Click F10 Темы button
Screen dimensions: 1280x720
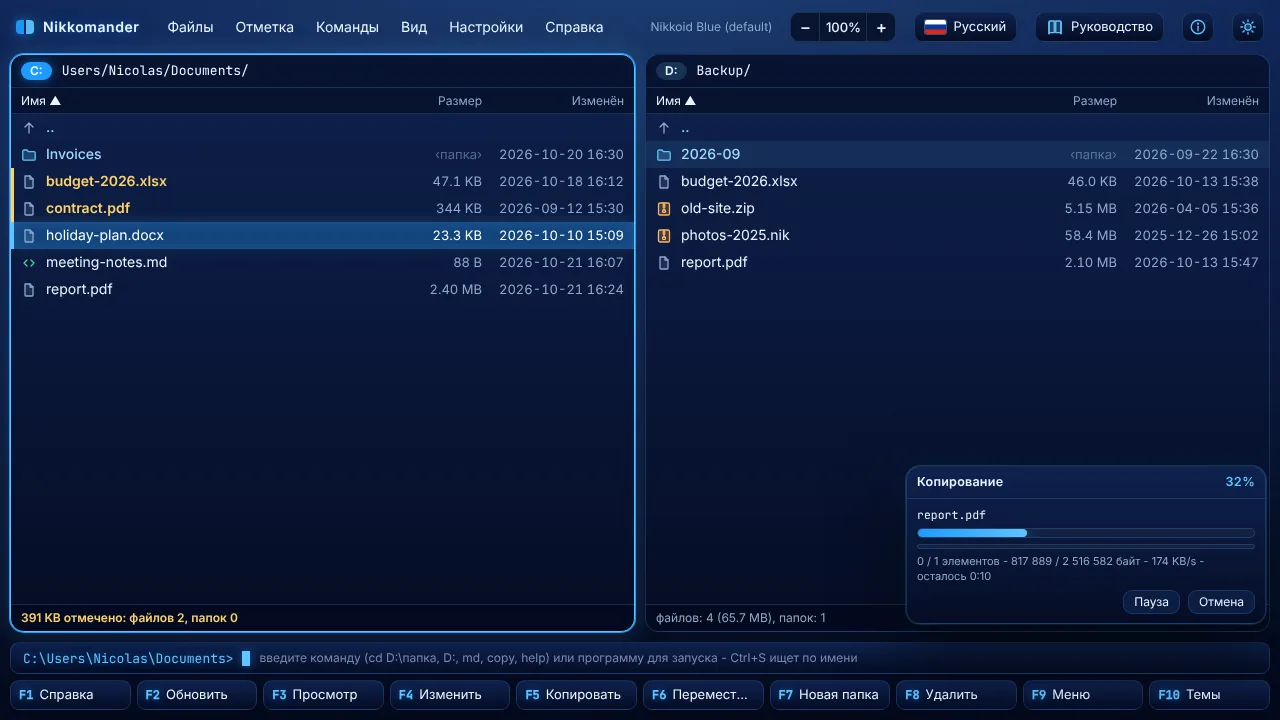coord(1209,694)
